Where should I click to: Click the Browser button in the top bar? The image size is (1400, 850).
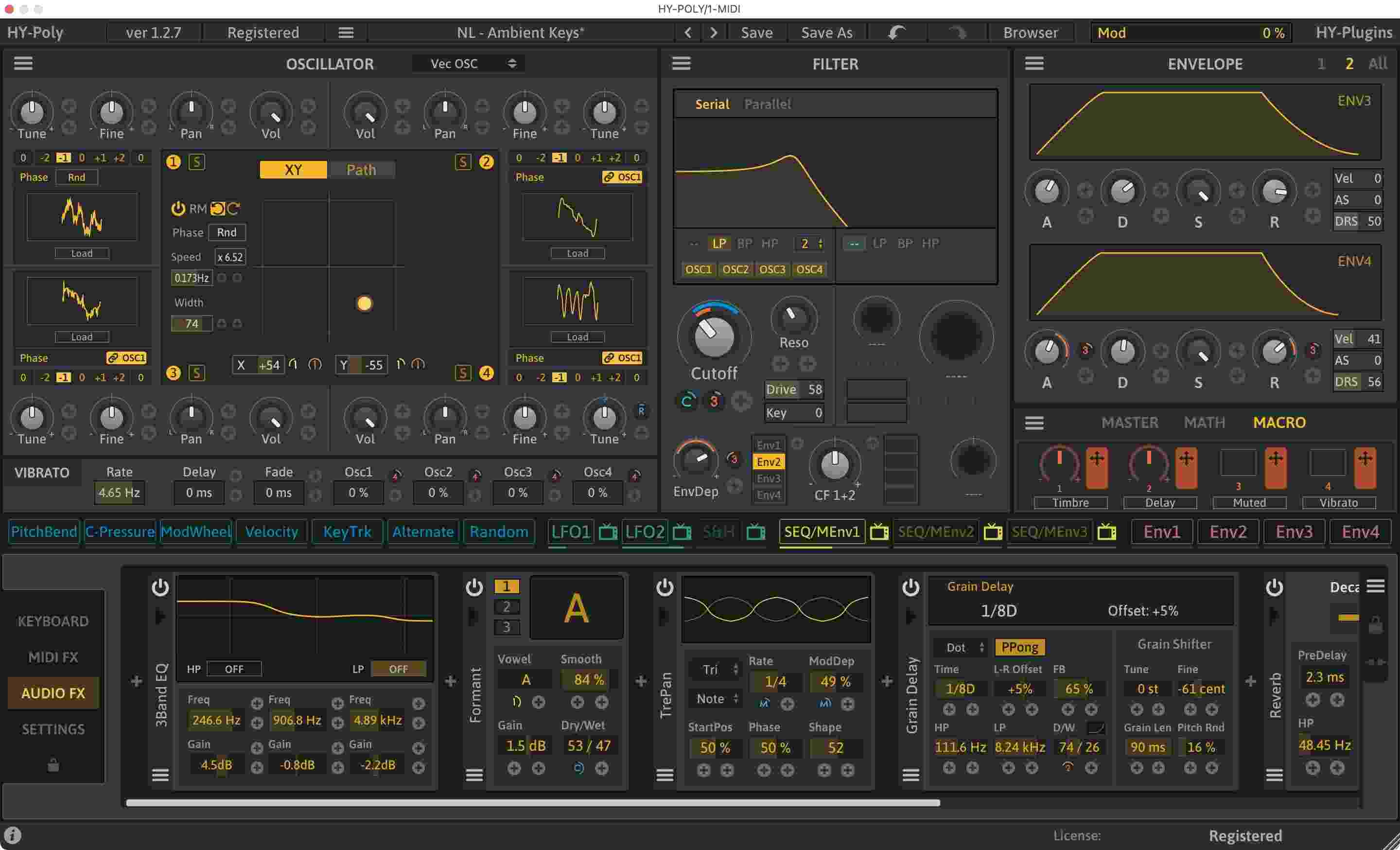1031,33
